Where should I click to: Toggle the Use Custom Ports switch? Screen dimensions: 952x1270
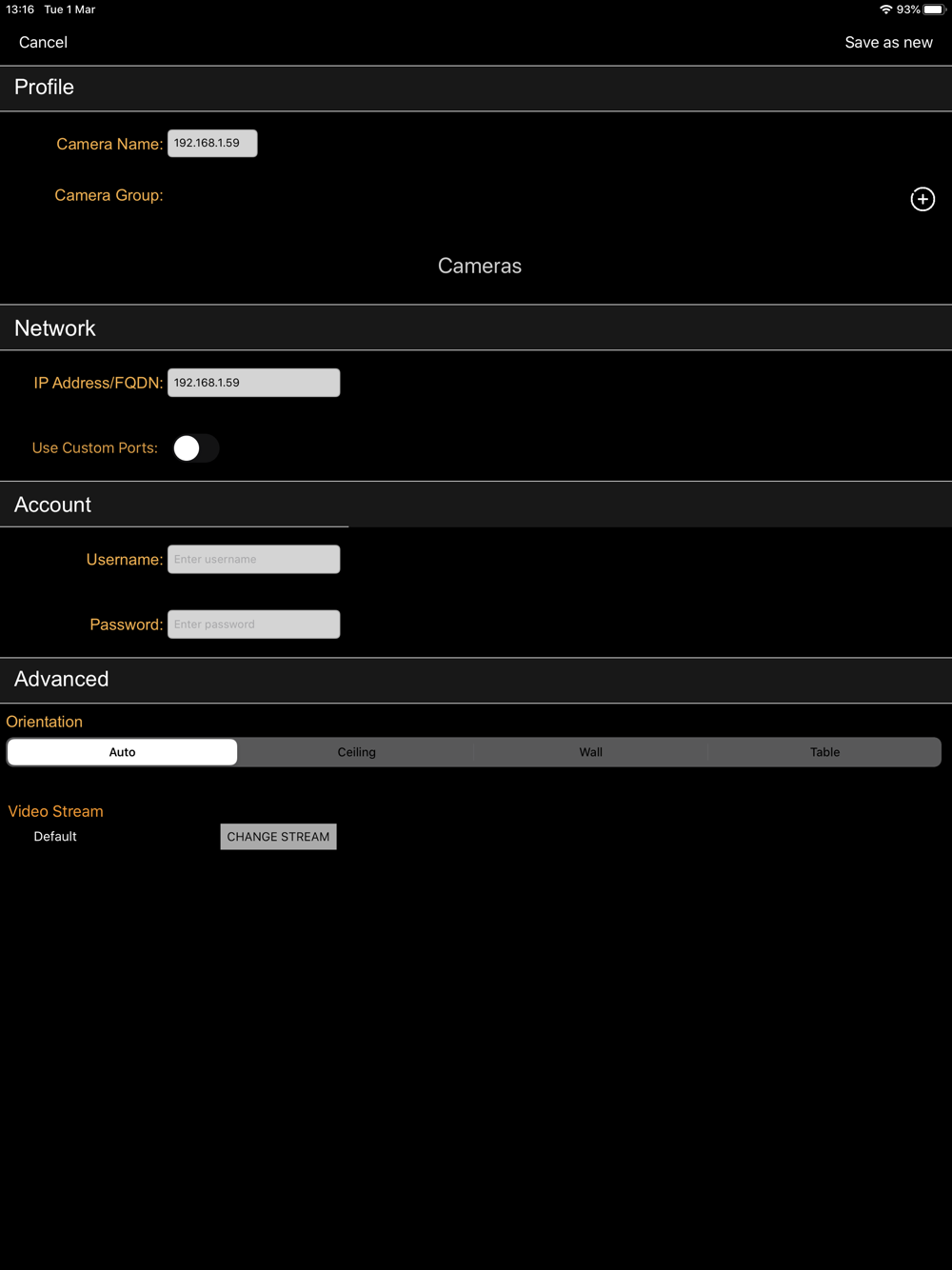coord(196,448)
